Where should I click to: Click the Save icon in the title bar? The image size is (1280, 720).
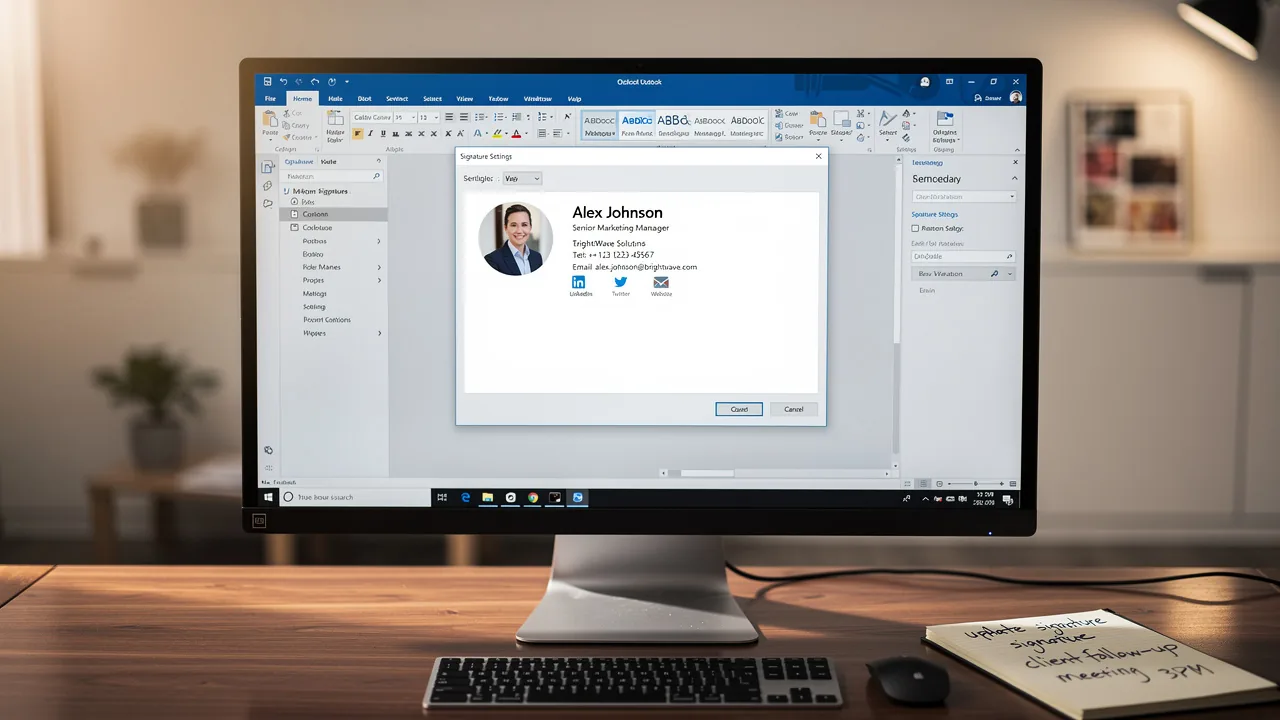(268, 82)
